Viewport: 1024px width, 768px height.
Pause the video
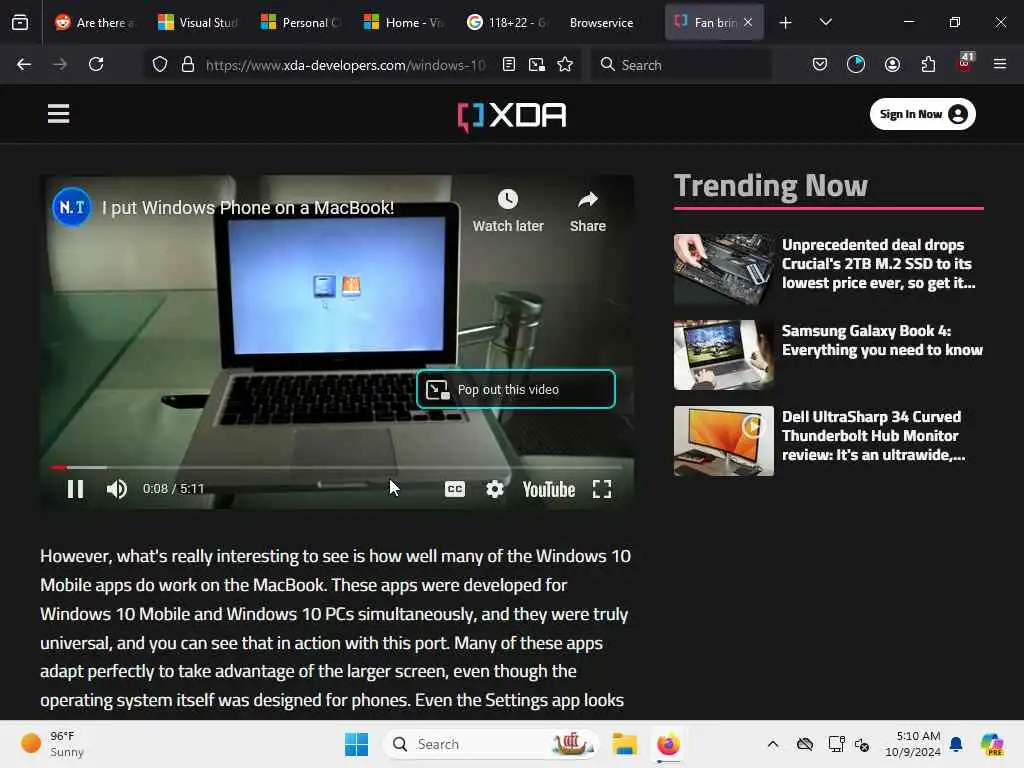tap(76, 489)
